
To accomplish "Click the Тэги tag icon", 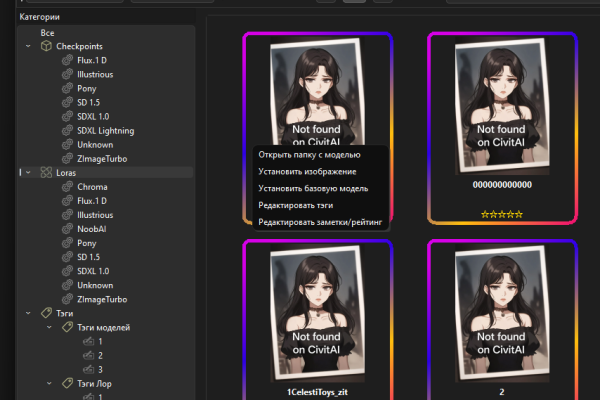I will tap(46, 313).
